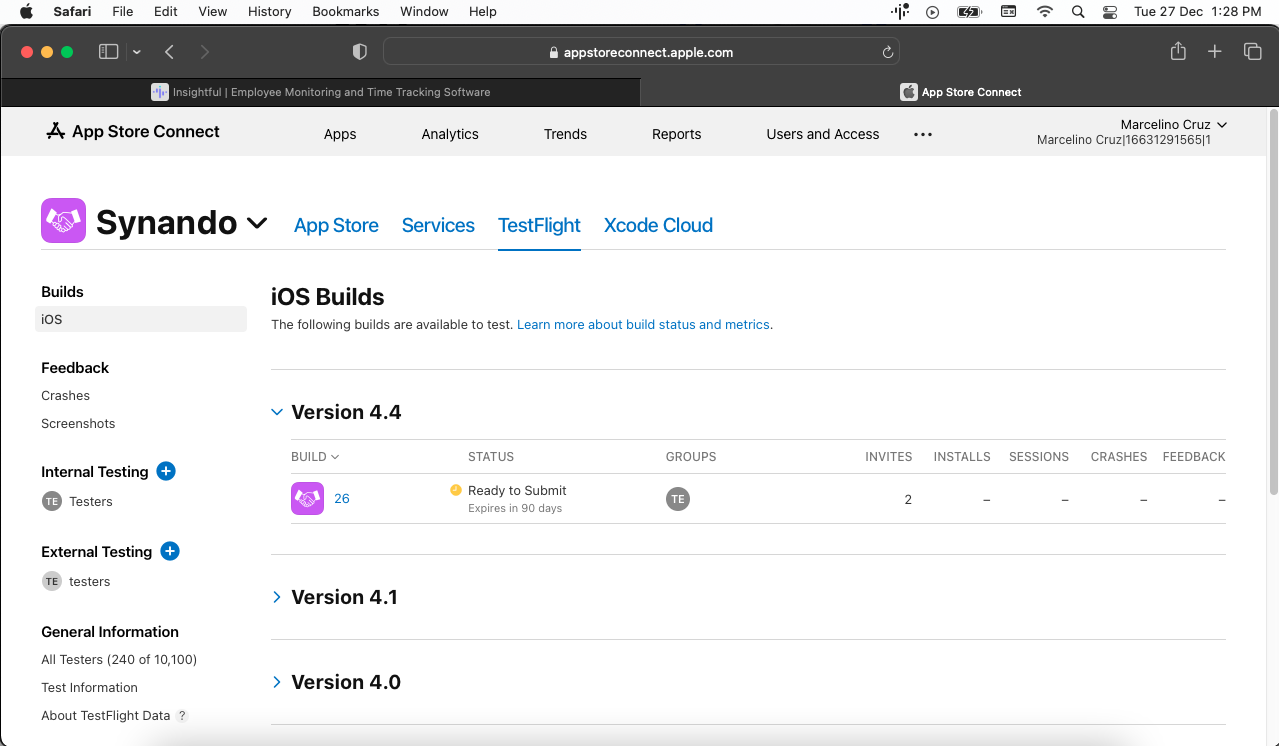
Task: Open internal Testers group
Action: pyautogui.click(x=91, y=501)
